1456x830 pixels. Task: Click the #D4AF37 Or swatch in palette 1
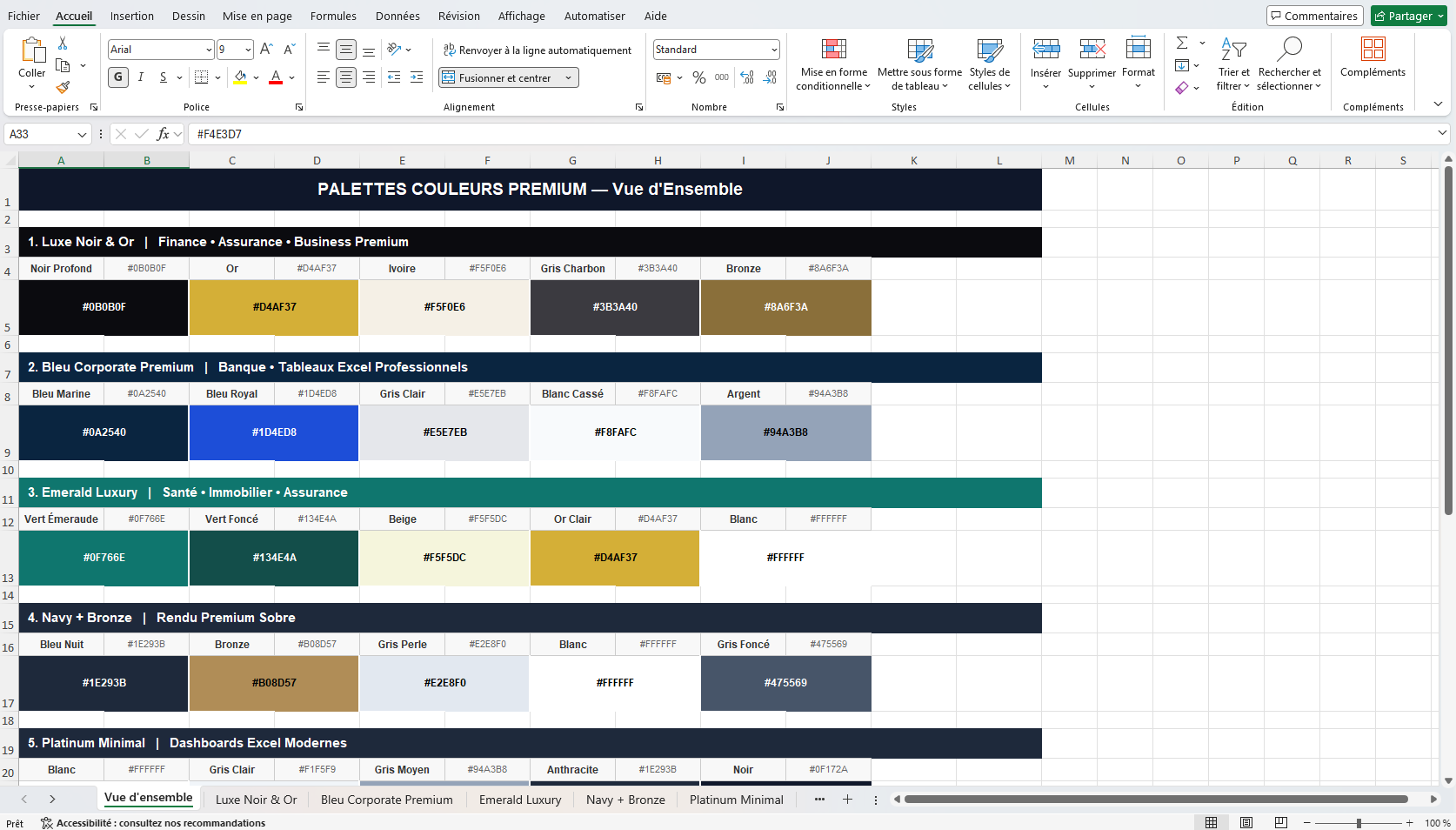pos(274,307)
